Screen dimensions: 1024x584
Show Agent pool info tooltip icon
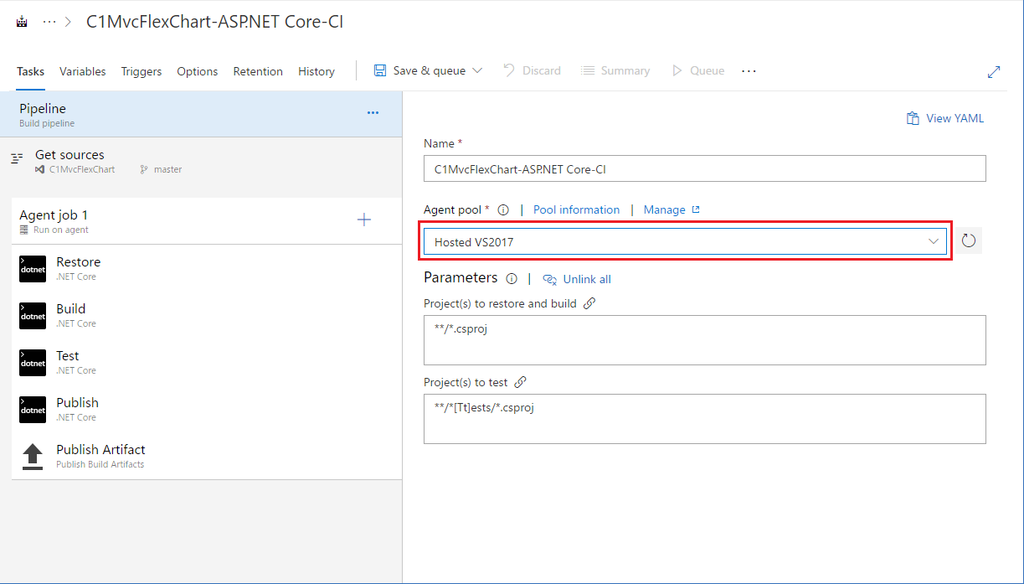coord(503,210)
